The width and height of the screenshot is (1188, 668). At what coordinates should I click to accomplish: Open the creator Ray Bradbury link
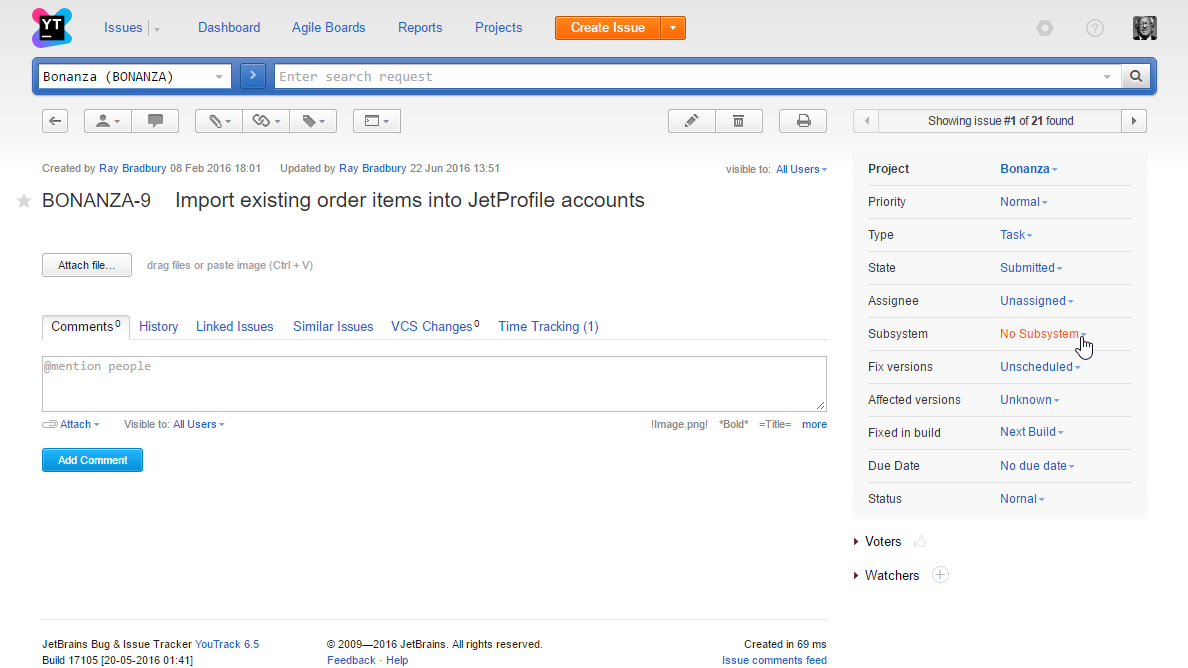(x=133, y=169)
